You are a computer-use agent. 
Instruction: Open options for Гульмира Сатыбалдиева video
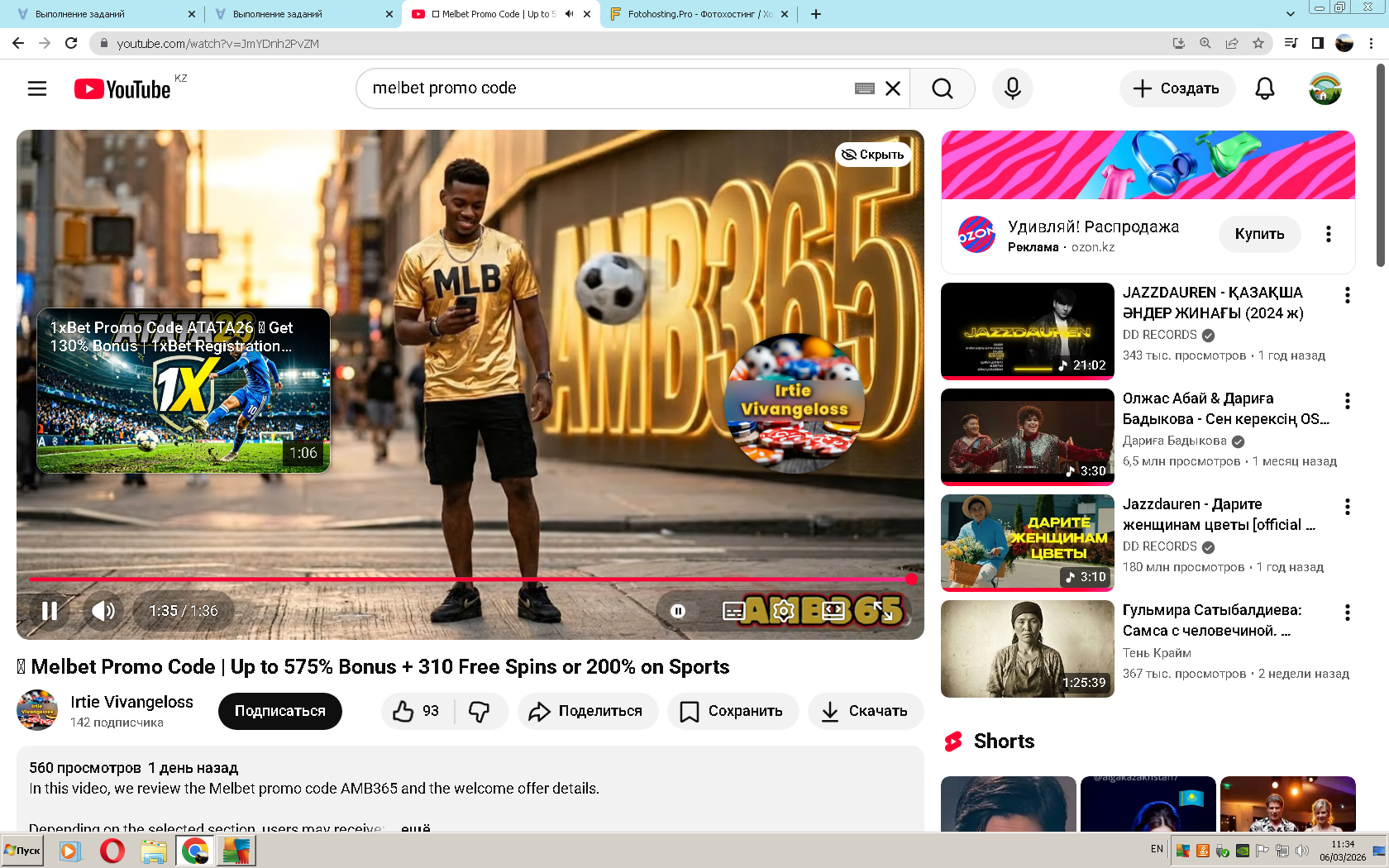pos(1348,613)
